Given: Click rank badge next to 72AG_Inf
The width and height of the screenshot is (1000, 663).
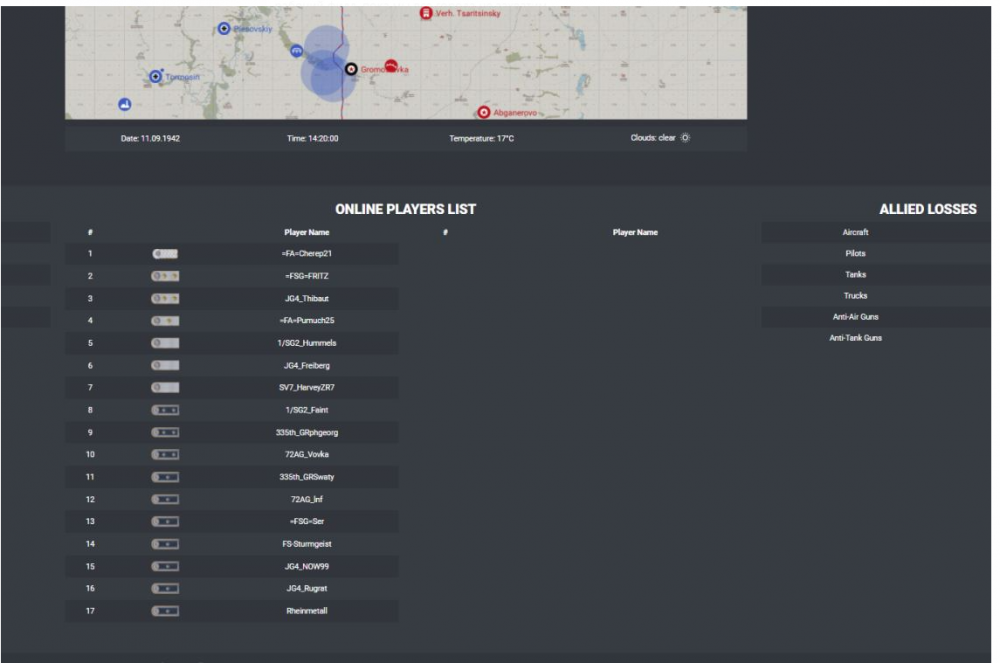Looking at the screenshot, I should pyautogui.click(x=165, y=499).
